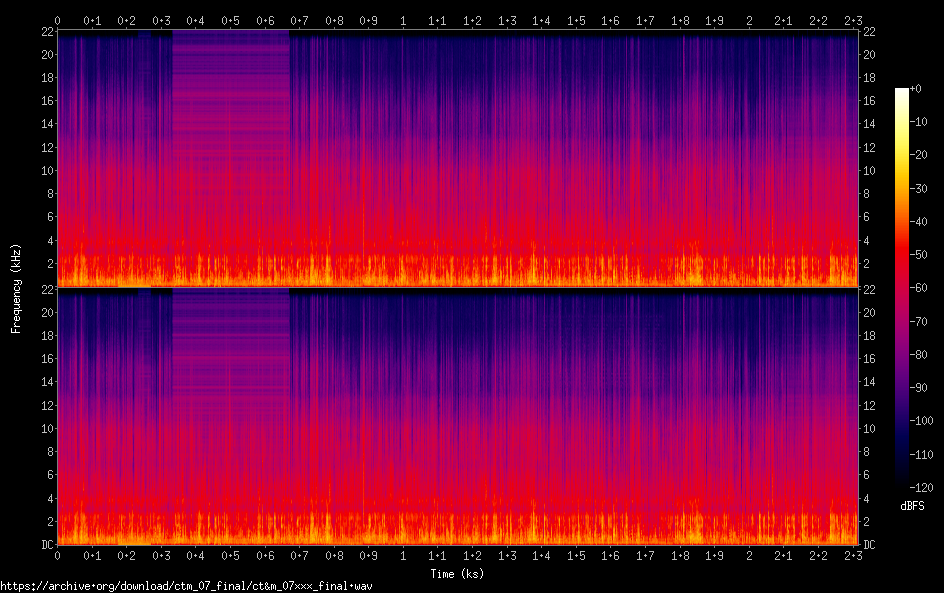Click the "-40" value on the color scale

point(919,222)
